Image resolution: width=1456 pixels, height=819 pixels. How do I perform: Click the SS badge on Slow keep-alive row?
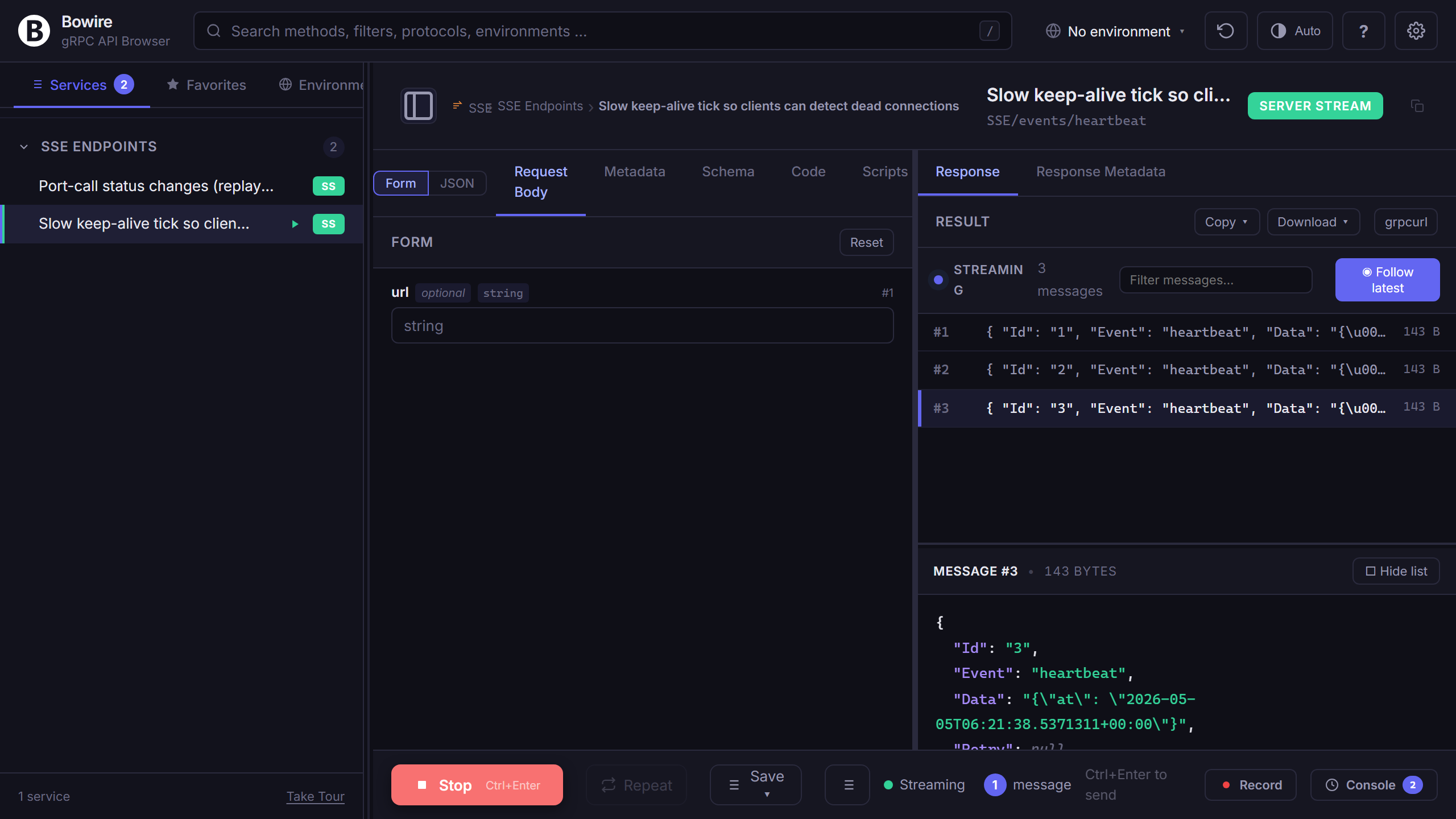coord(329,224)
